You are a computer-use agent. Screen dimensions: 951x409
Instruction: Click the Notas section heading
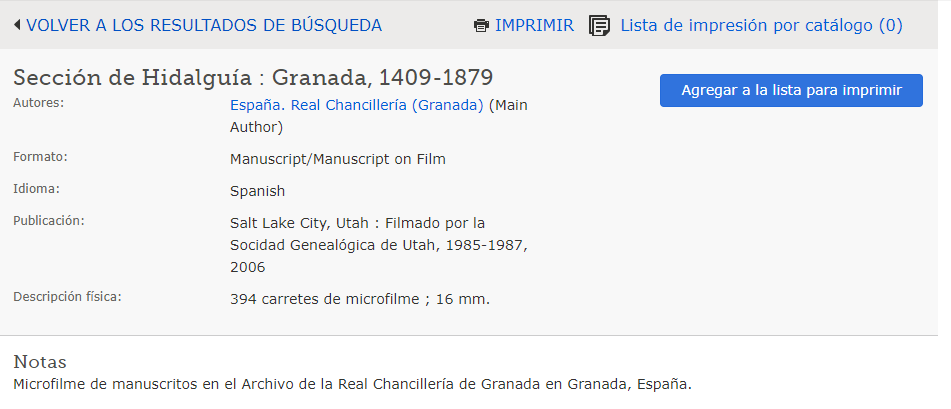click(39, 361)
